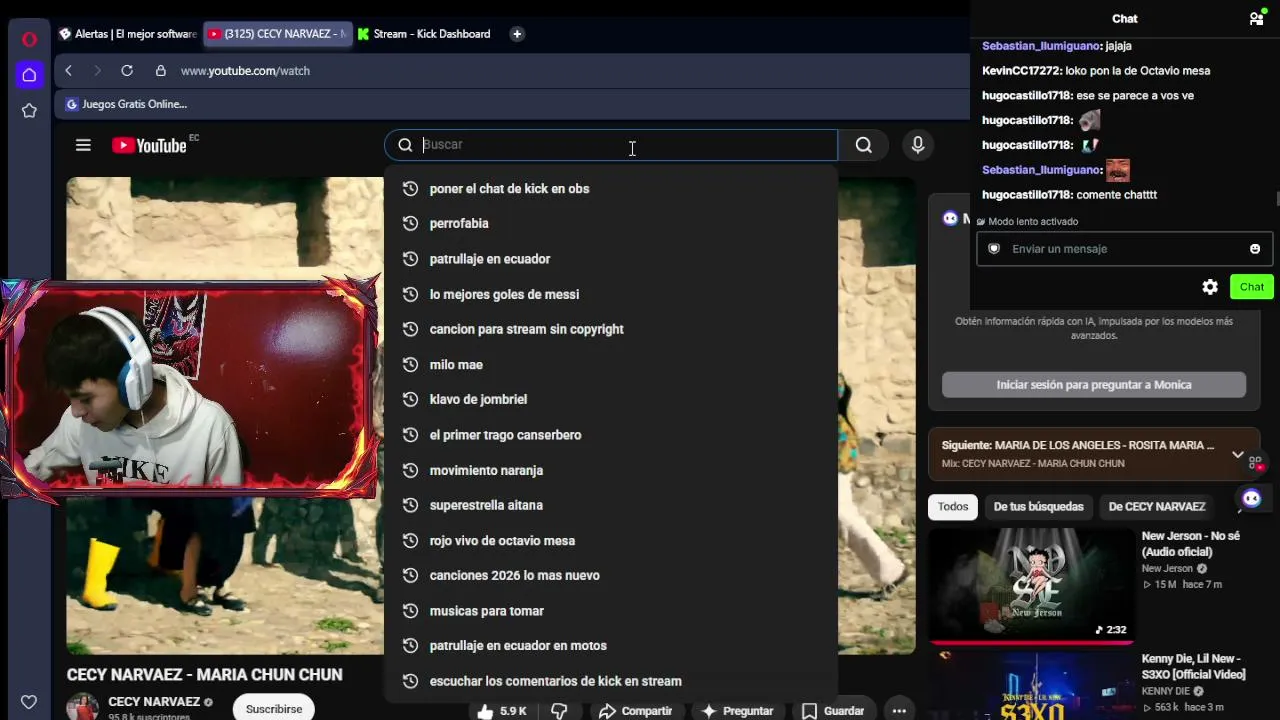Click the padlock site info icon
The image size is (1280, 720).
160,71
